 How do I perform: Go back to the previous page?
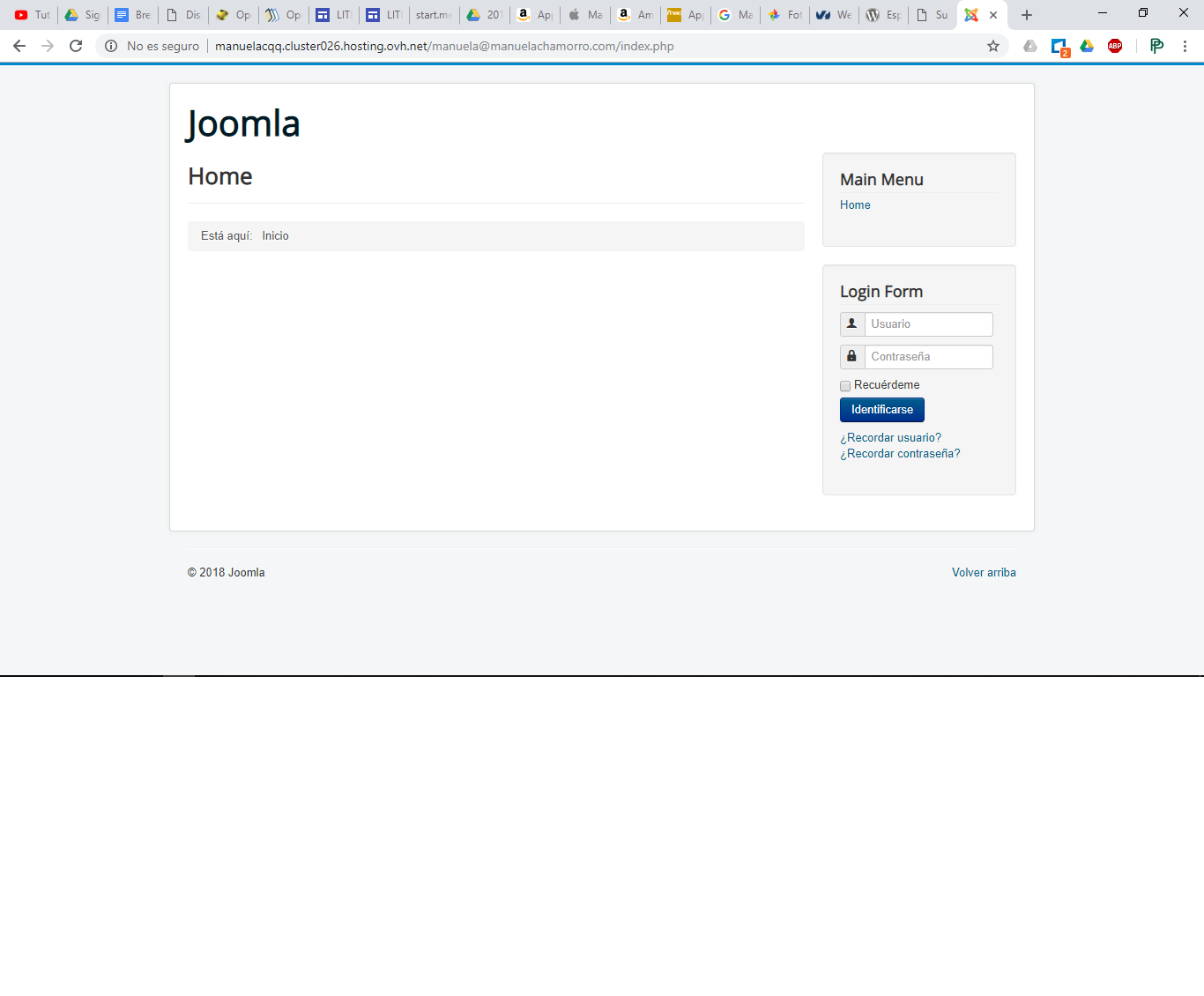19,46
